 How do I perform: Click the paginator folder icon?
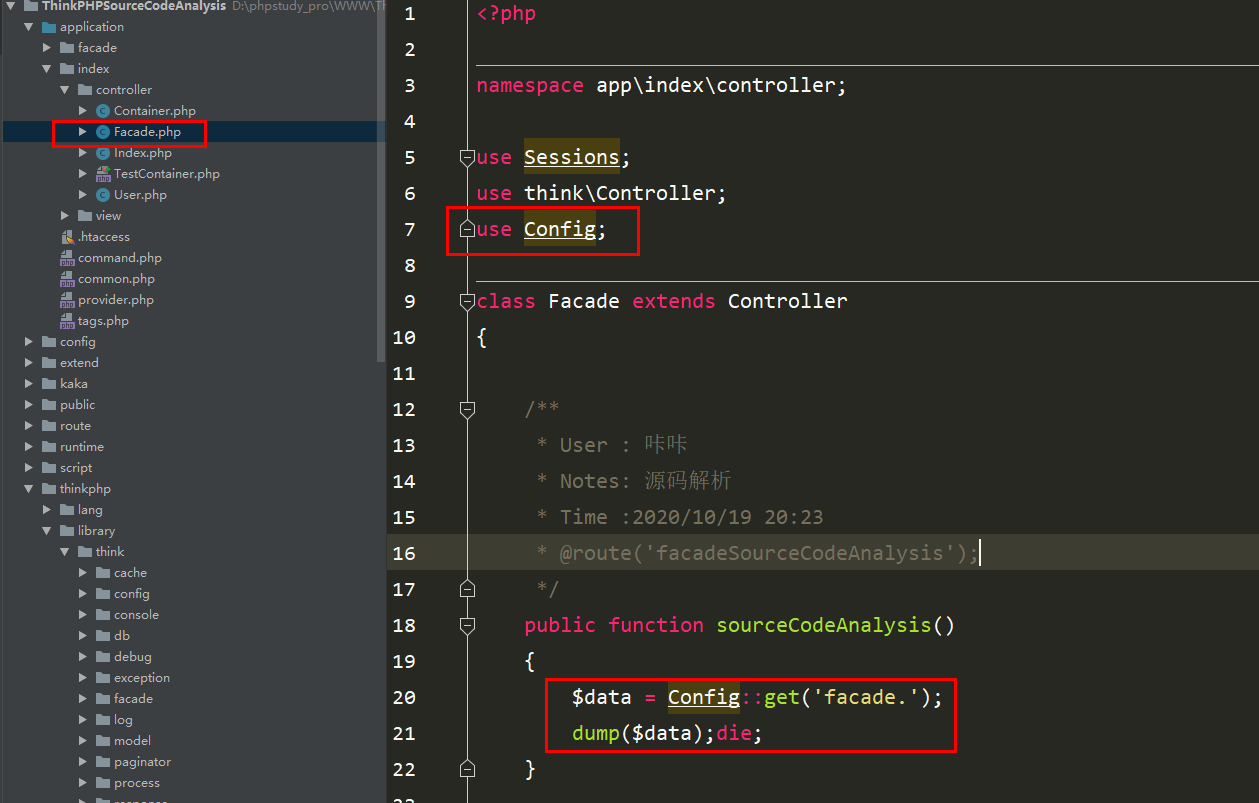tap(103, 762)
